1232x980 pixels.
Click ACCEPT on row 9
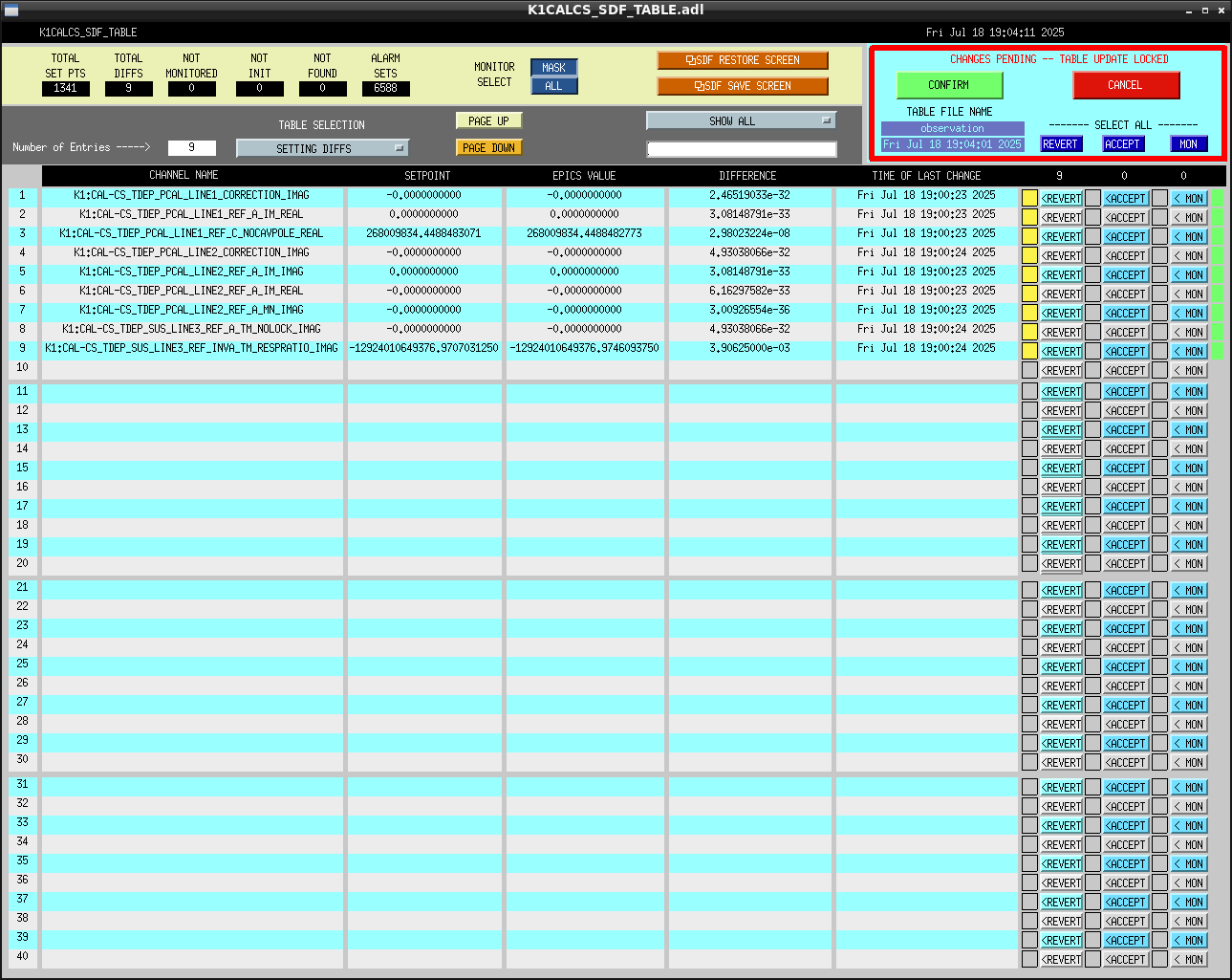tap(1126, 351)
